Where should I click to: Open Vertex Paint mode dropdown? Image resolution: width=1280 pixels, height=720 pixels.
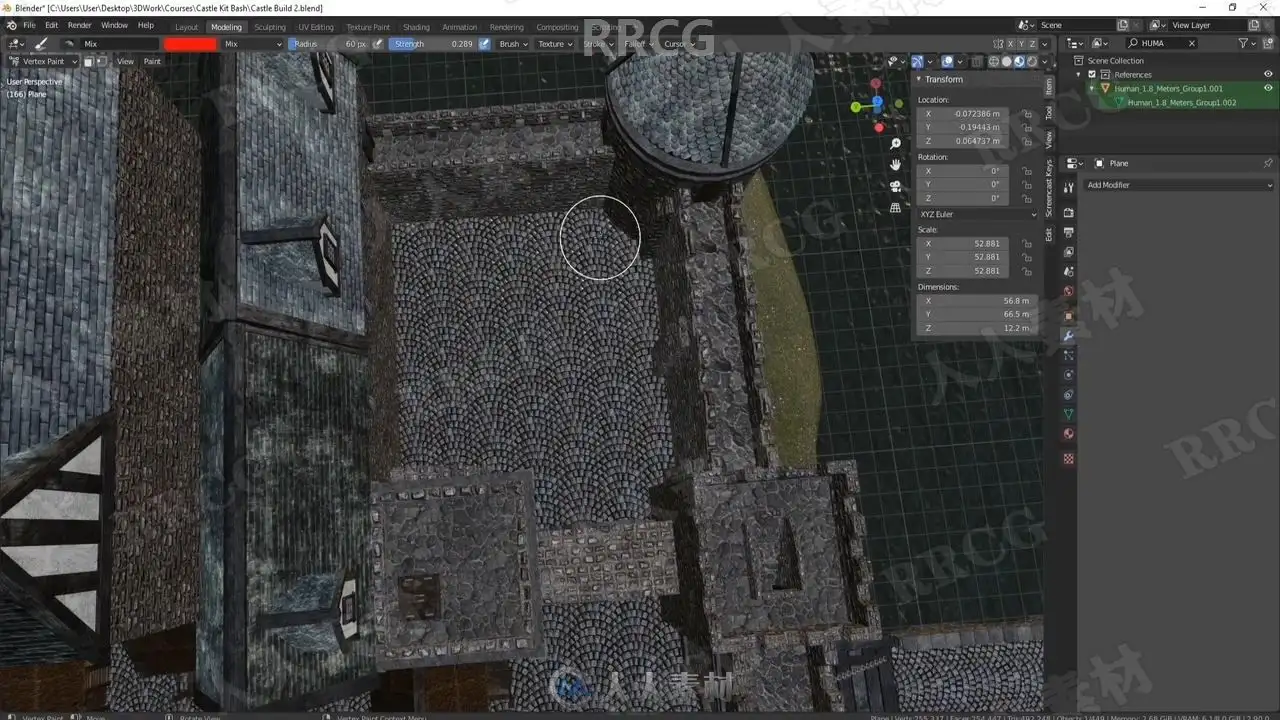coord(42,62)
